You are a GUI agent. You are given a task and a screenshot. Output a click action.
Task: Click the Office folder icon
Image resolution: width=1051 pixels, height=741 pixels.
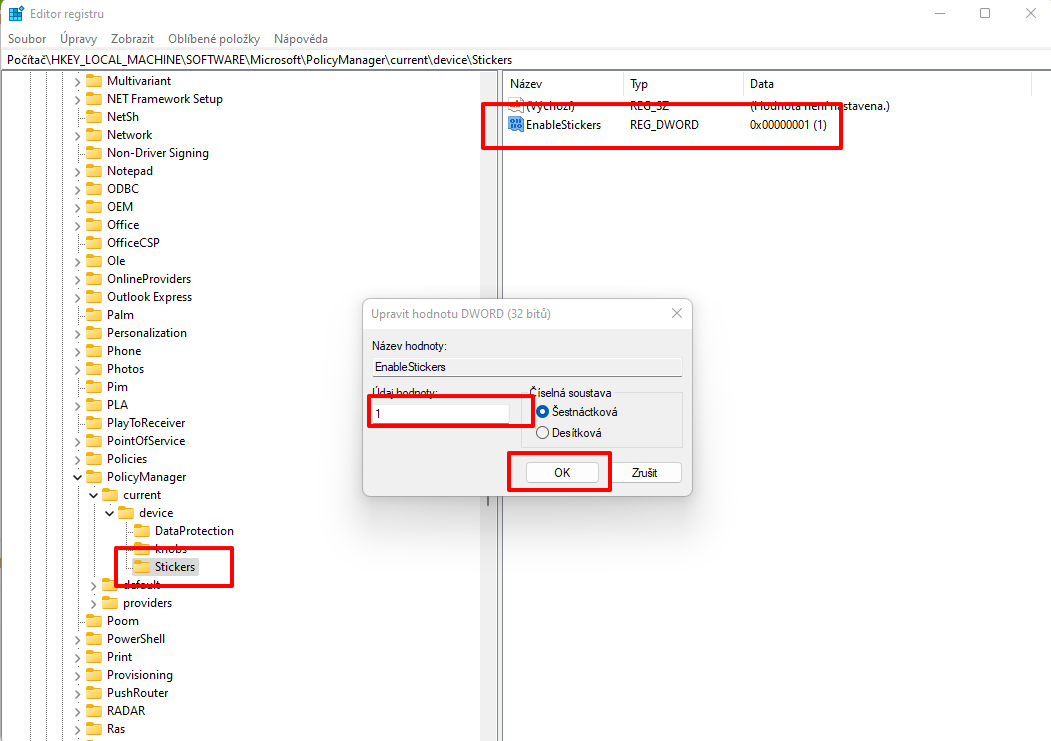coord(95,224)
